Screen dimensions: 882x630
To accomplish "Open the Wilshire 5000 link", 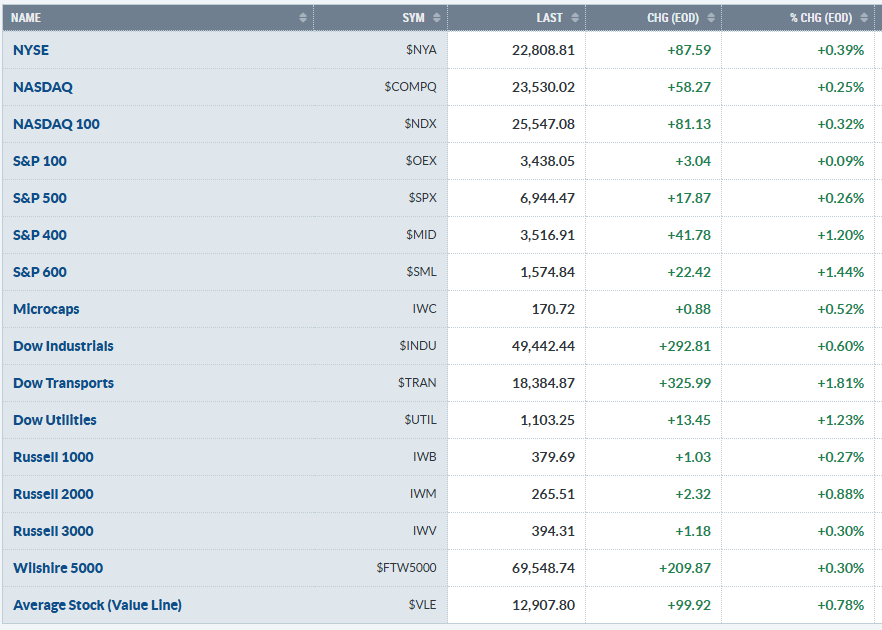I will click(58, 568).
